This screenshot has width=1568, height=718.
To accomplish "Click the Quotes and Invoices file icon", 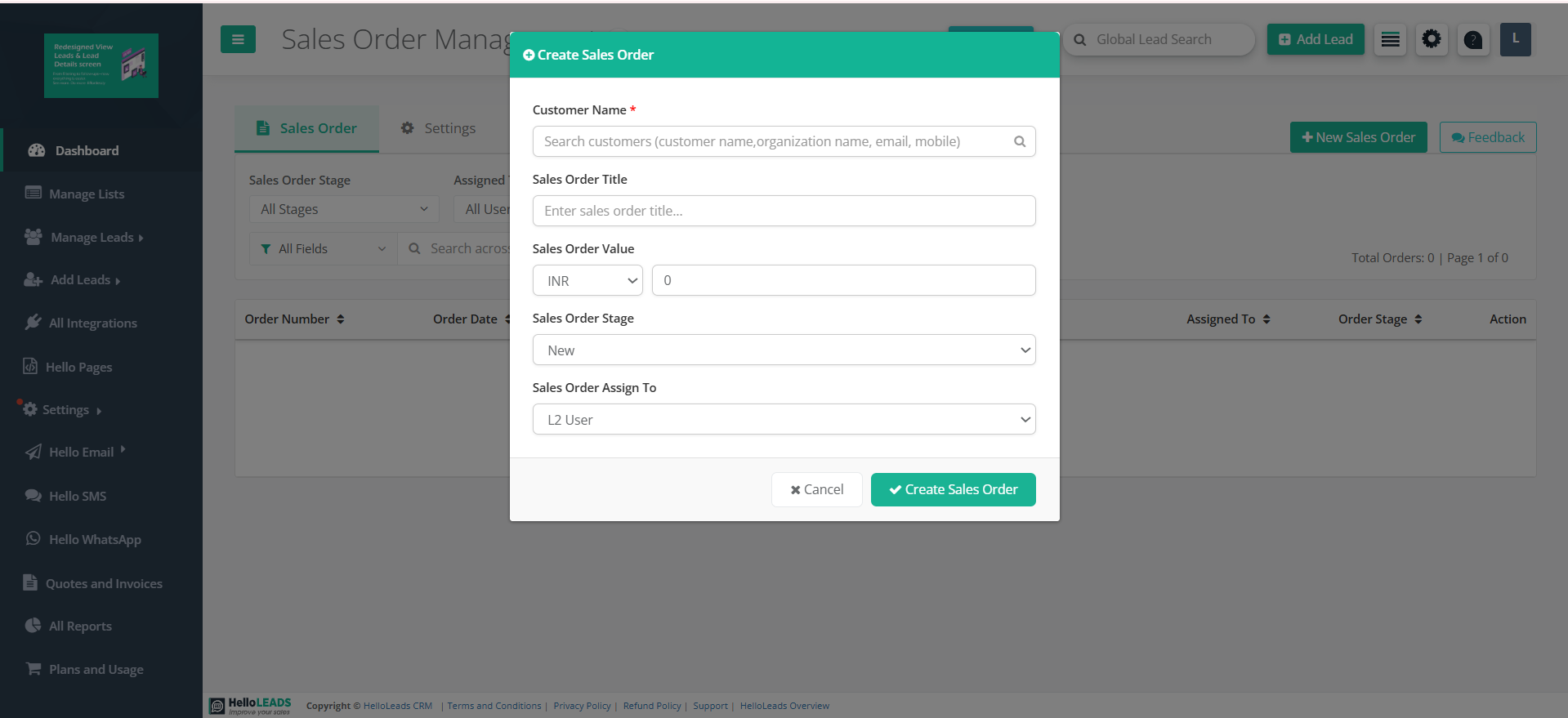I will 30,582.
